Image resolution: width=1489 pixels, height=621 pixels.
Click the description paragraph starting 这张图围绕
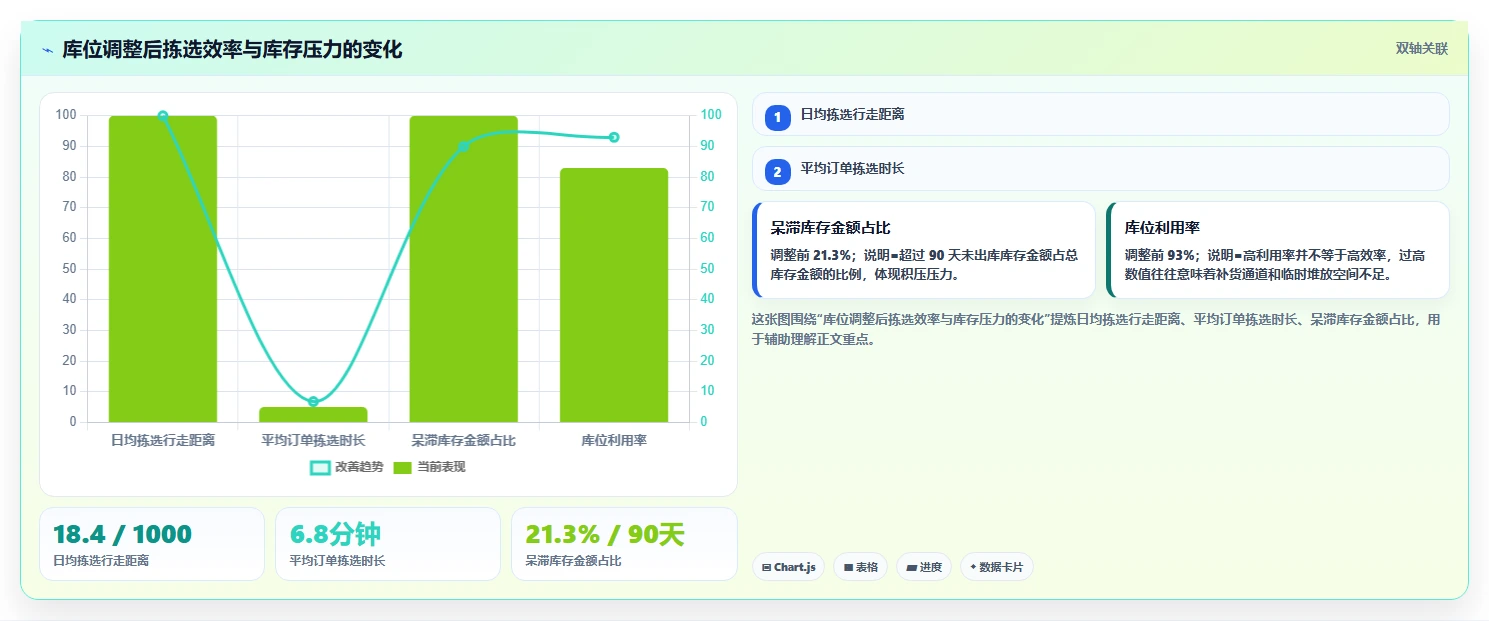(1096, 329)
